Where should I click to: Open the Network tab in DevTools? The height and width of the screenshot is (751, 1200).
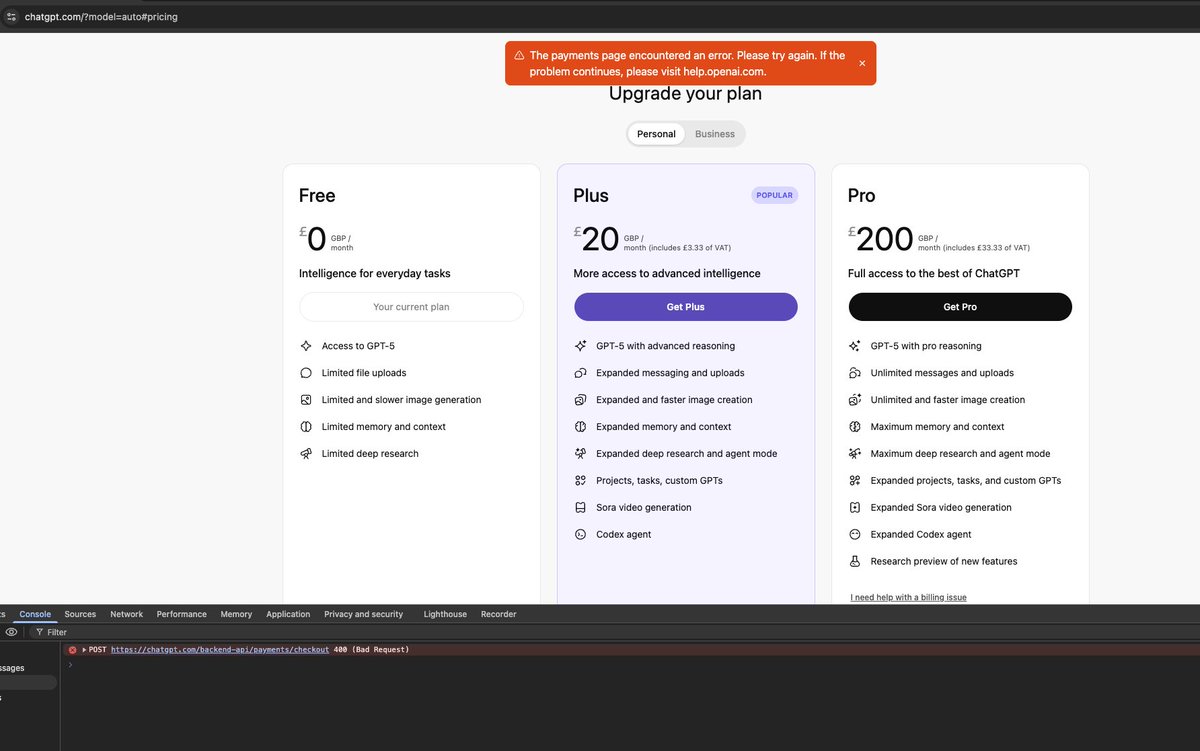point(126,614)
